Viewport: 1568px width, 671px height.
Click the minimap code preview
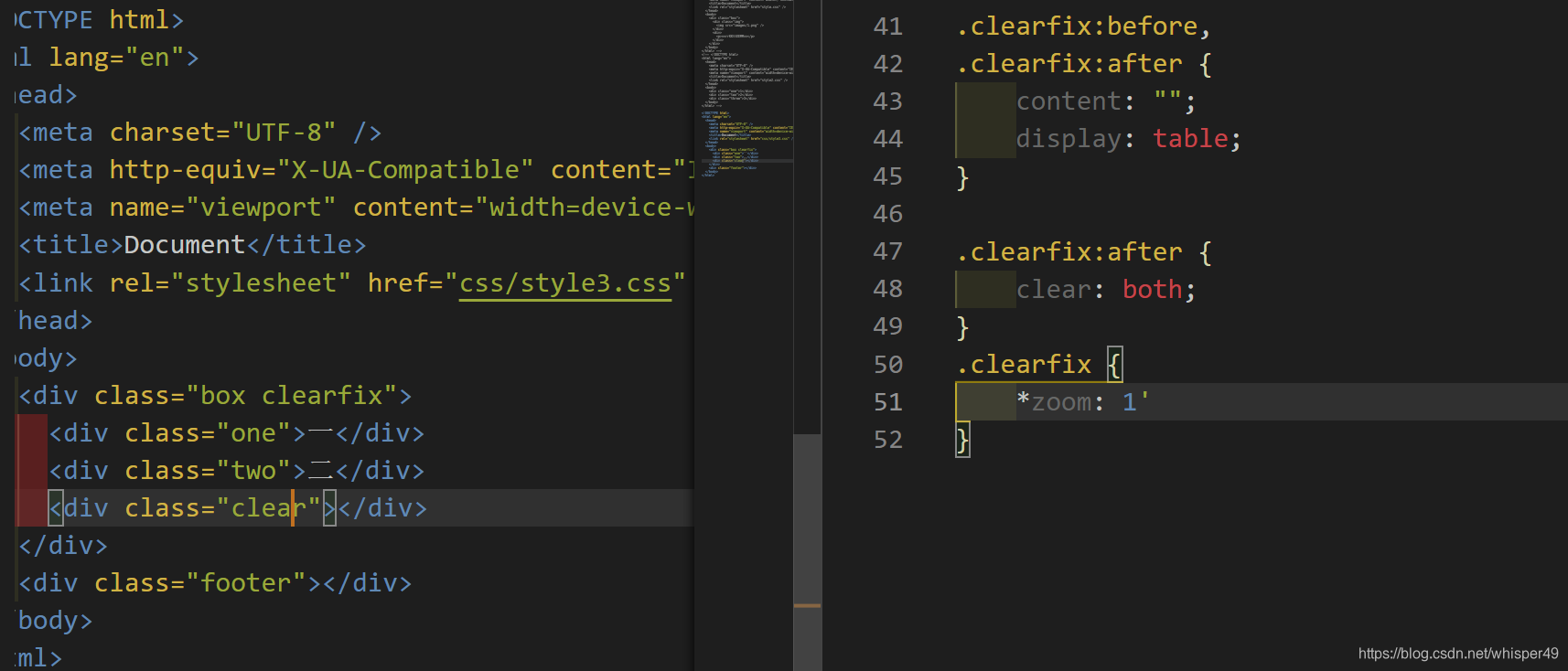pos(747,89)
